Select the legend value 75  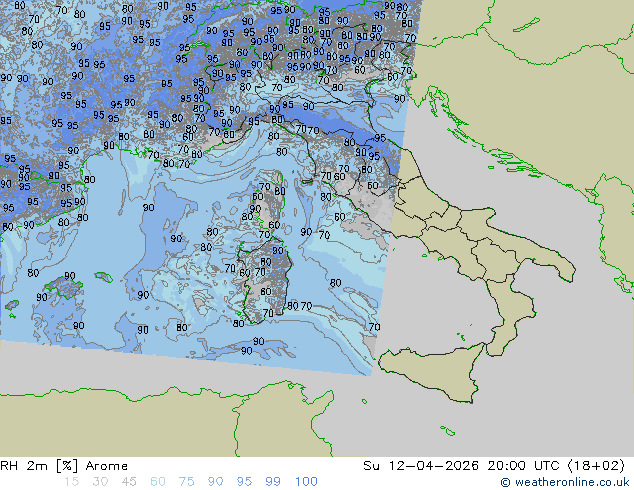point(186,482)
